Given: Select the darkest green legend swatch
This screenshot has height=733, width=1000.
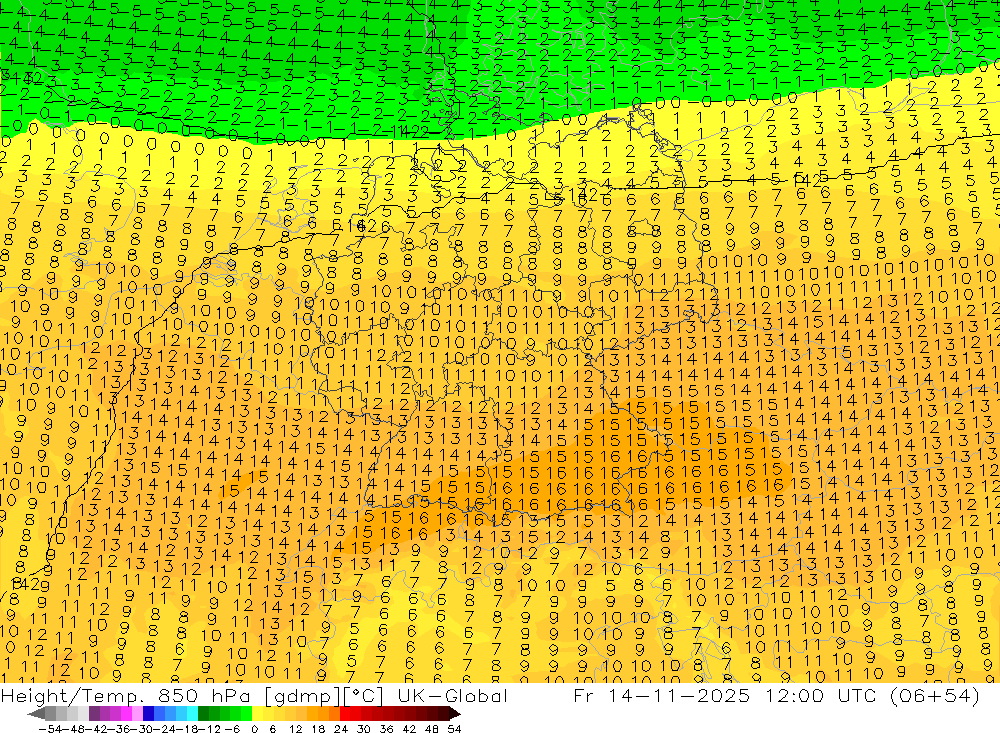Looking at the screenshot, I should (203, 714).
